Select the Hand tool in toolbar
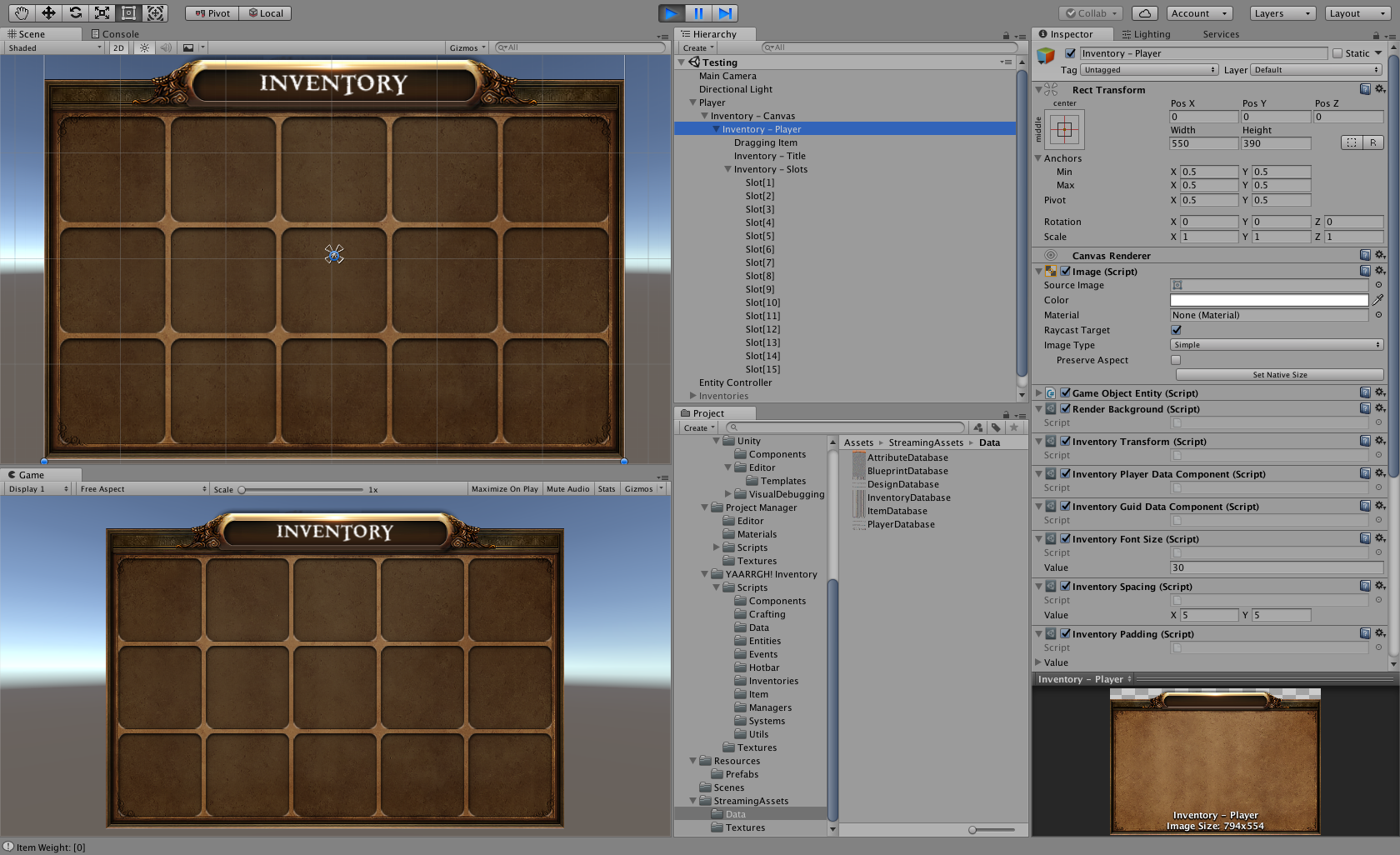 pos(21,12)
